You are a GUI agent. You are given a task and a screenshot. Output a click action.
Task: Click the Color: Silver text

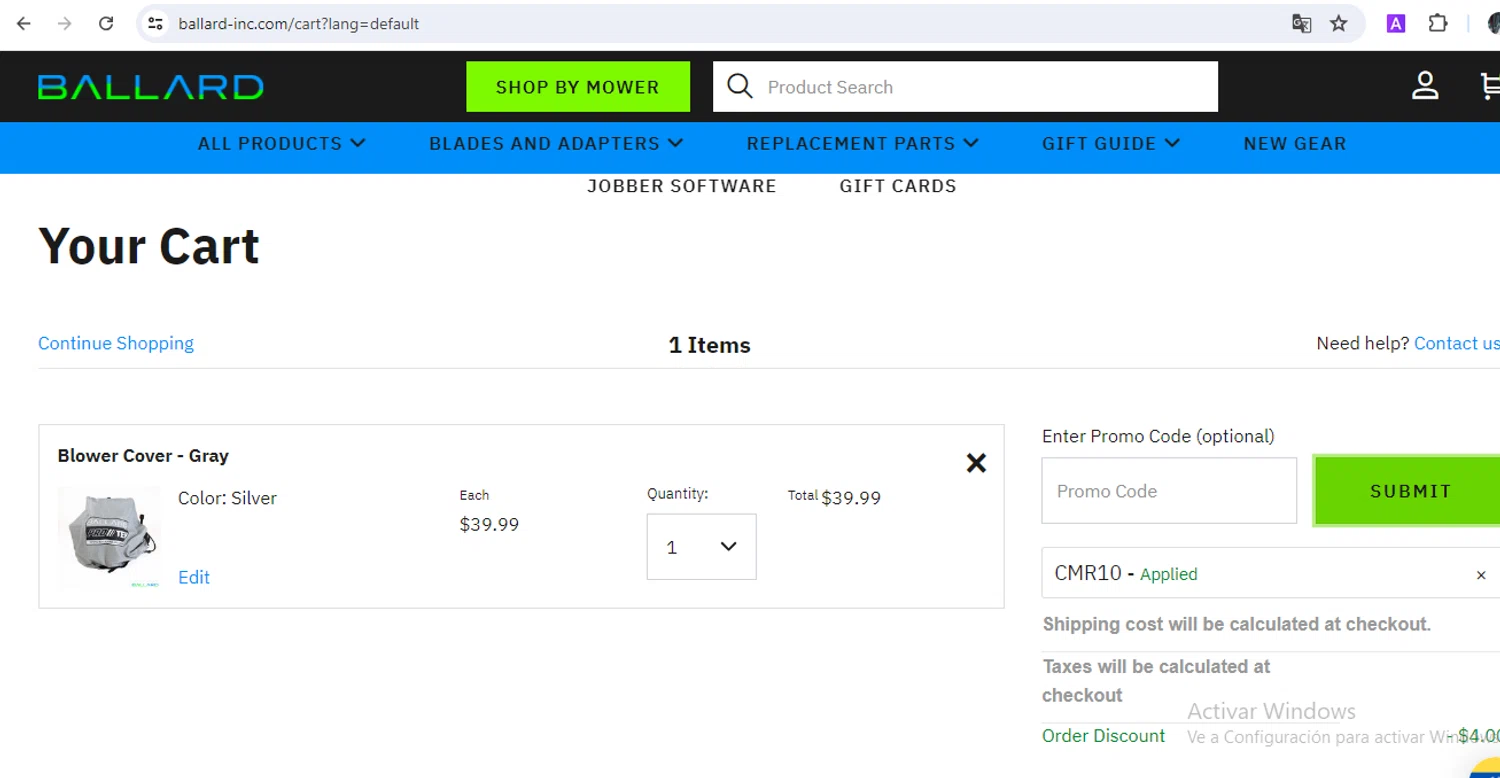pos(227,498)
